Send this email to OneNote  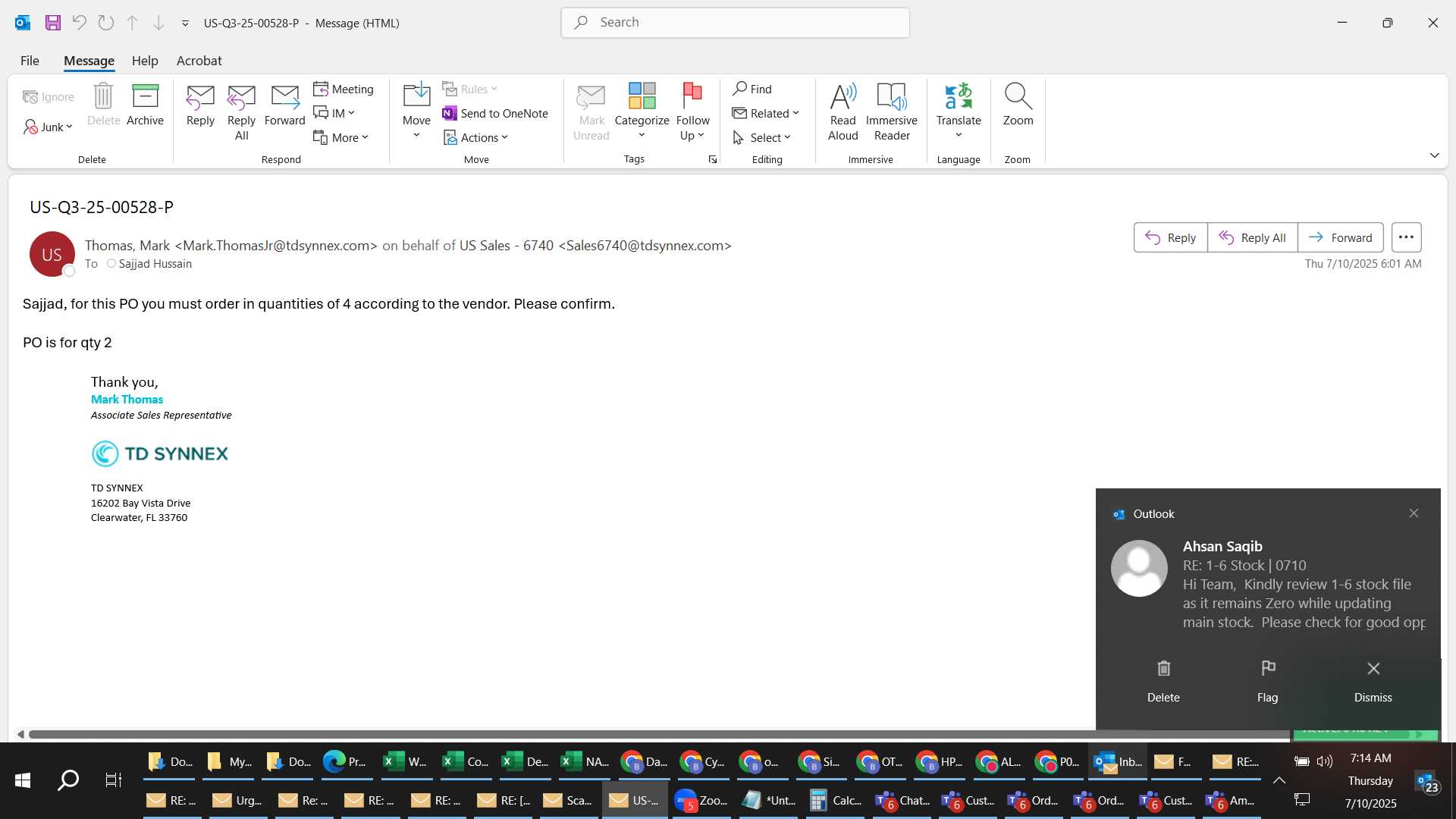[x=495, y=113]
